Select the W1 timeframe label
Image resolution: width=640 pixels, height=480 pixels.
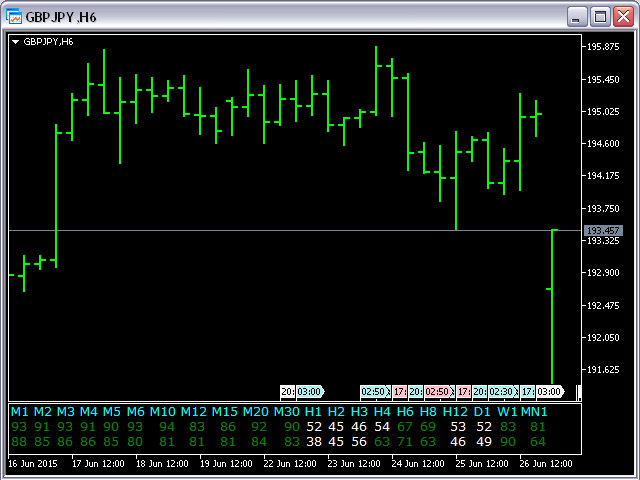508,412
